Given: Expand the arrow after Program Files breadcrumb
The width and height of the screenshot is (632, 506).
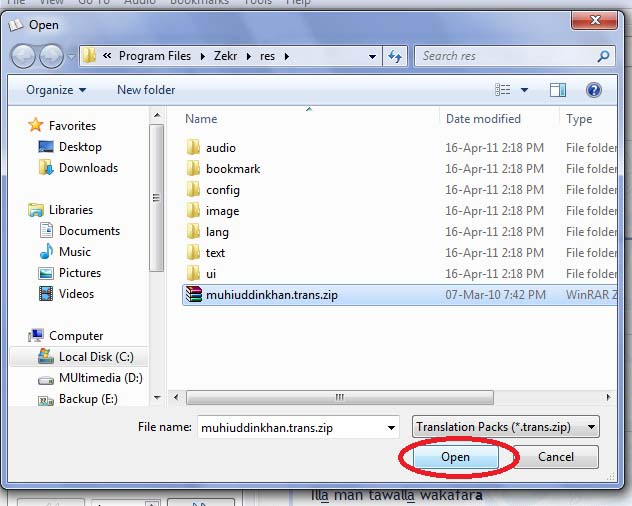Looking at the screenshot, I should point(202,56).
